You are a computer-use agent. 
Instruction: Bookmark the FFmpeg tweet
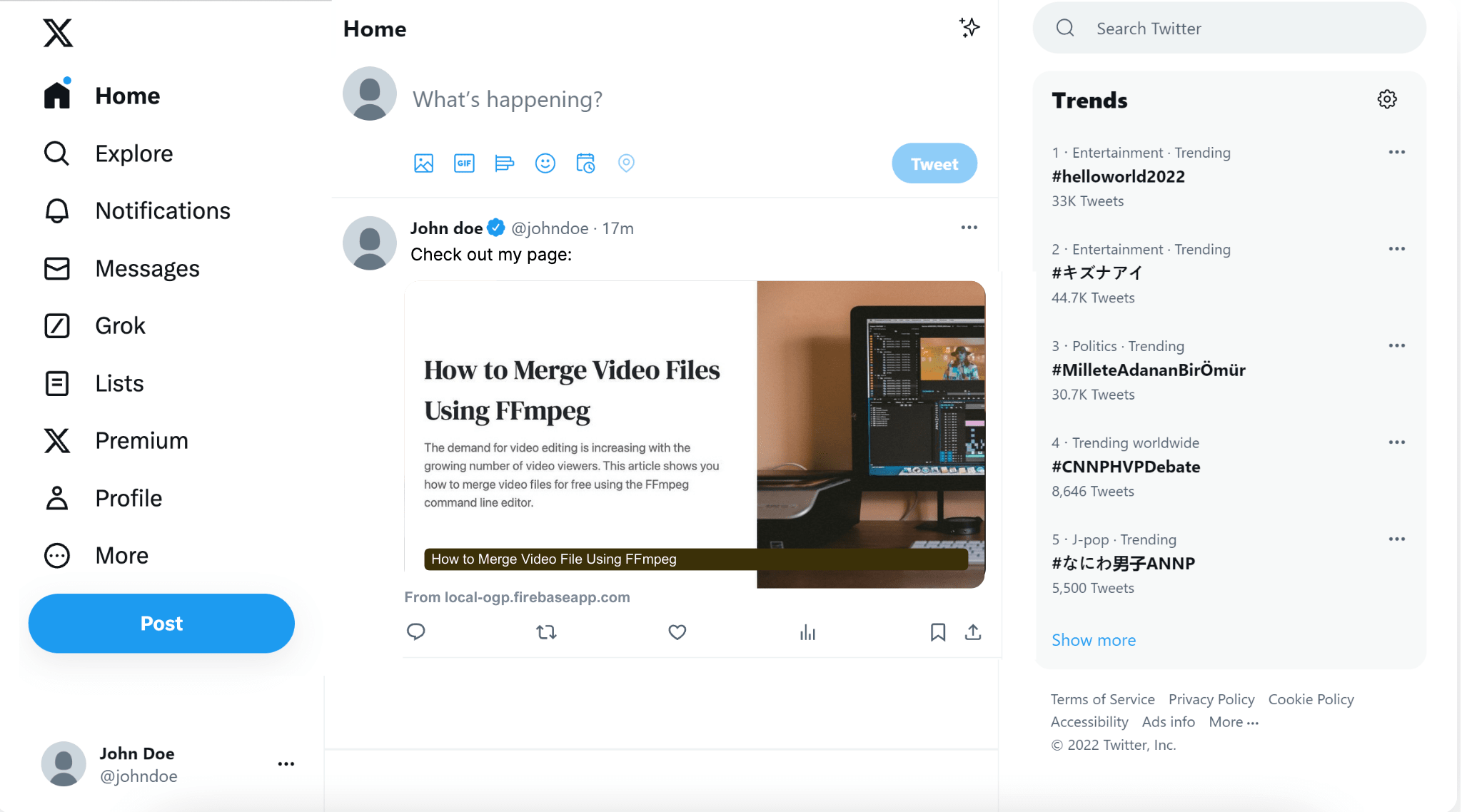point(937,632)
